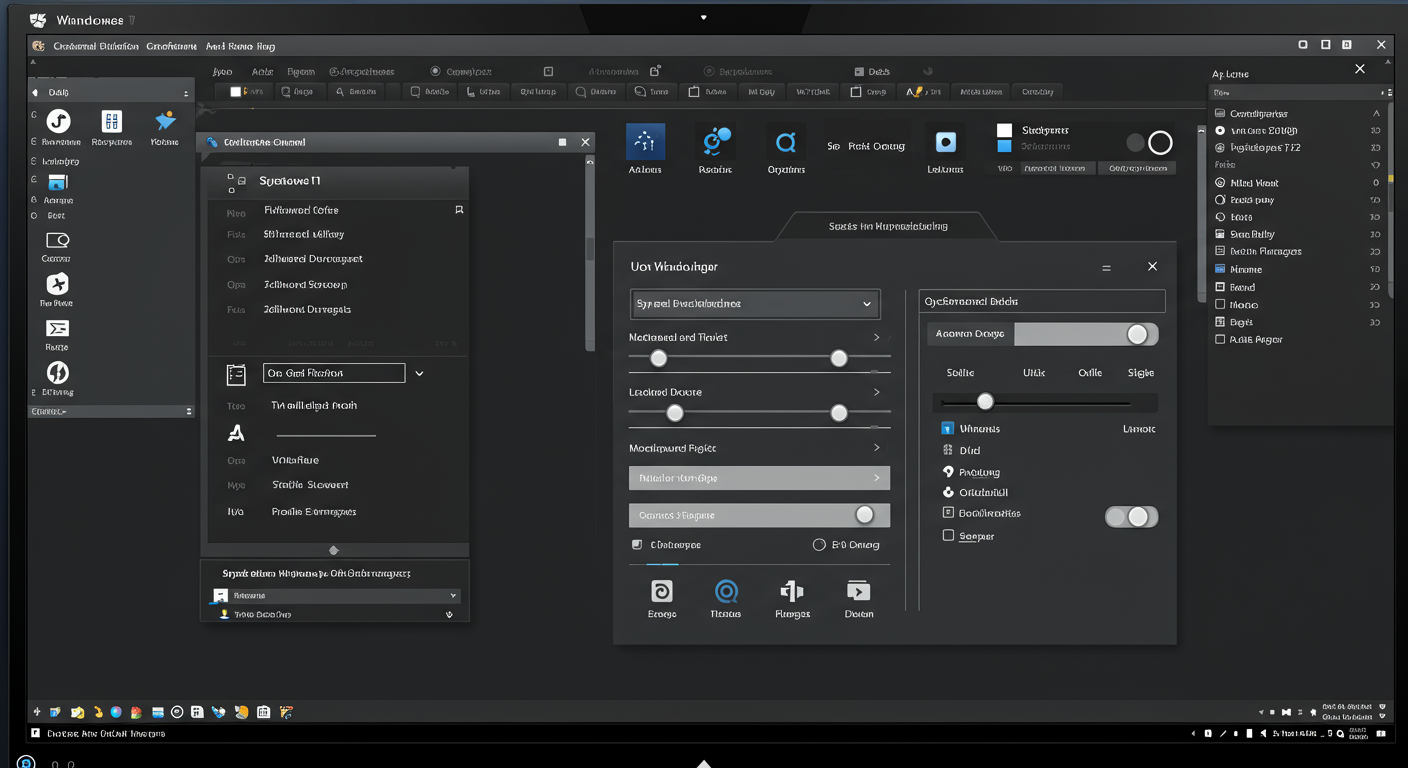Open the combo box at dialog top
1408x768 pixels.
(x=755, y=303)
